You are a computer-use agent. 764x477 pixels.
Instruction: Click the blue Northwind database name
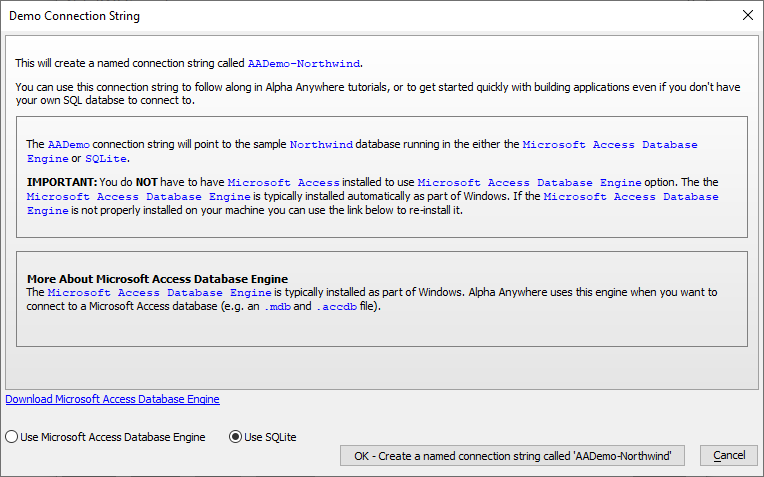(x=321, y=145)
